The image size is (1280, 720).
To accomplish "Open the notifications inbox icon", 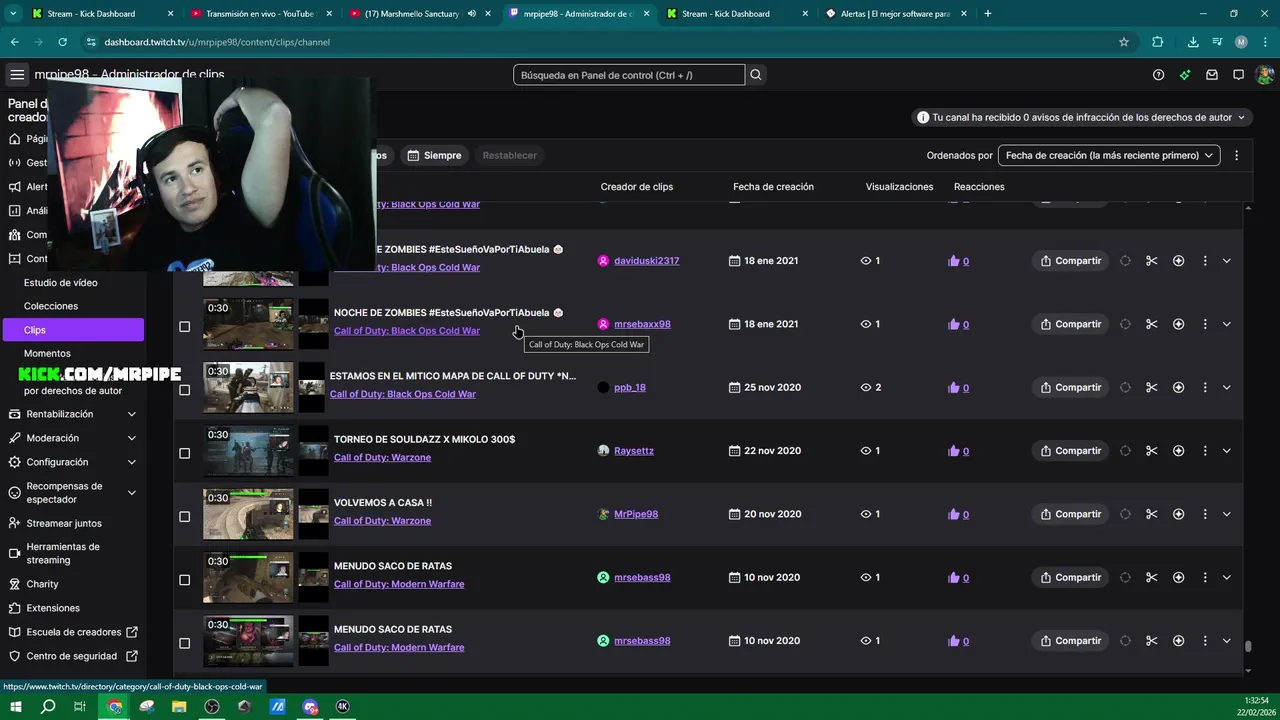I will point(1212,75).
